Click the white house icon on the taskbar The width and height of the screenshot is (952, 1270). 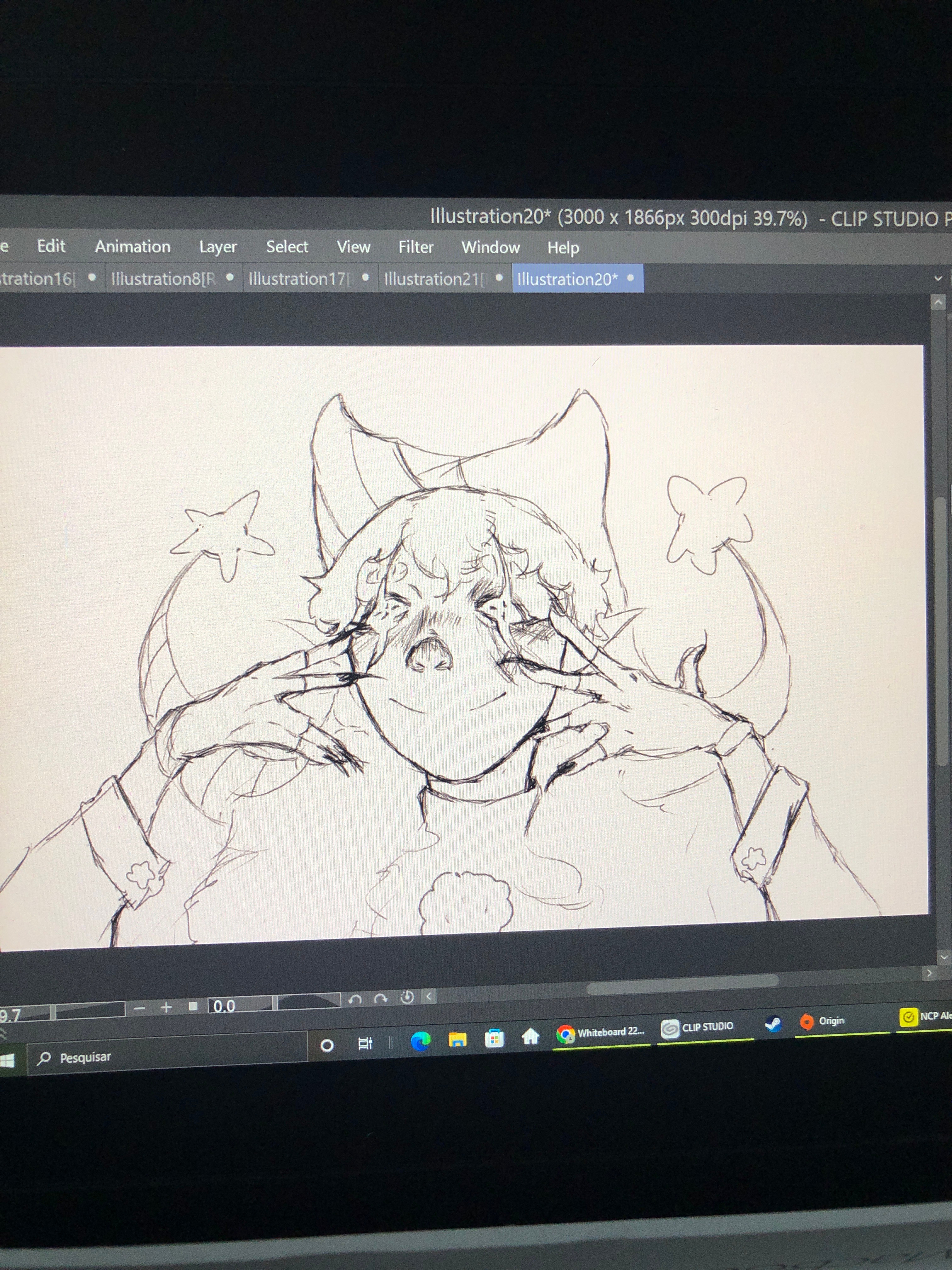pos(531,1036)
